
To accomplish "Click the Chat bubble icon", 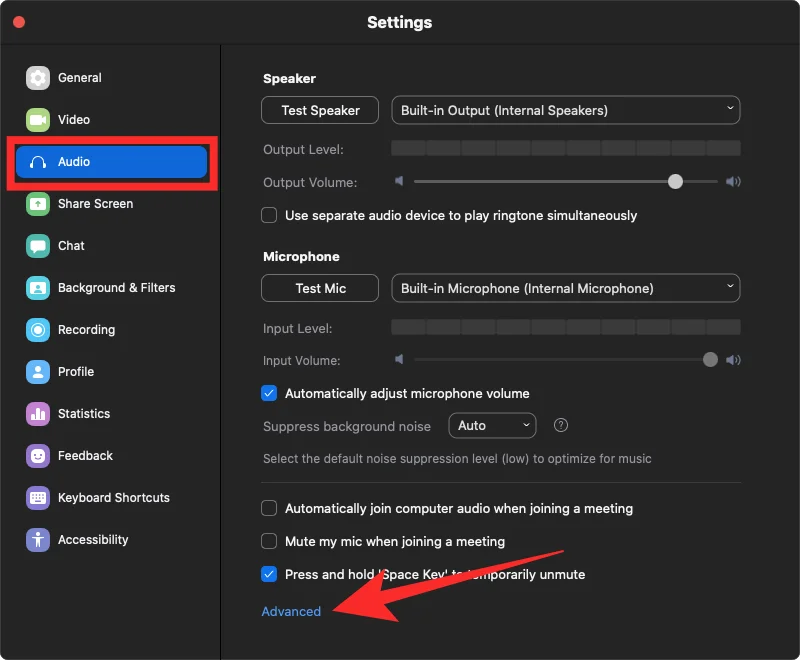I will 38,246.
